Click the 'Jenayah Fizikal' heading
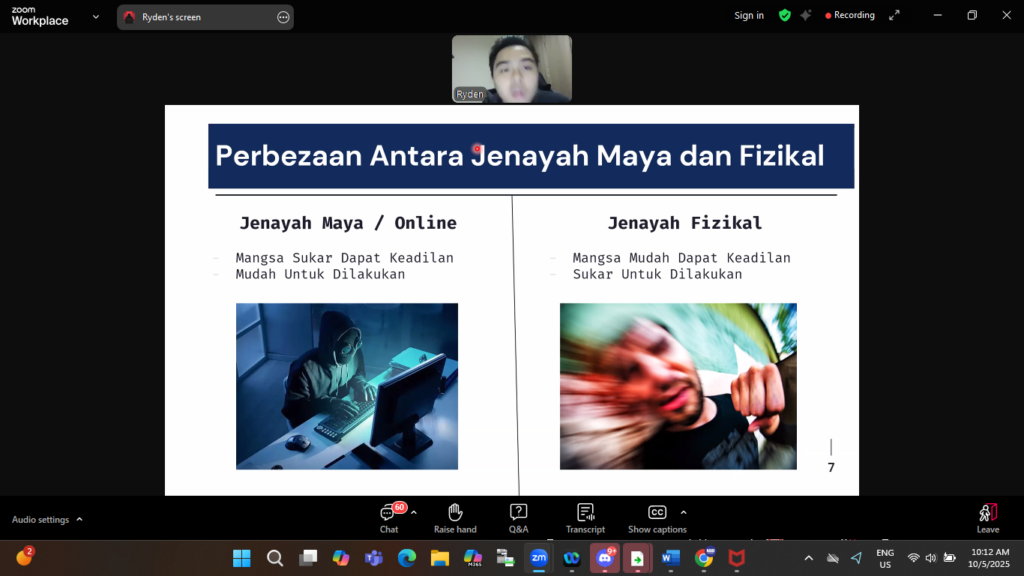Screen dimensions: 1024x576 [685, 223]
